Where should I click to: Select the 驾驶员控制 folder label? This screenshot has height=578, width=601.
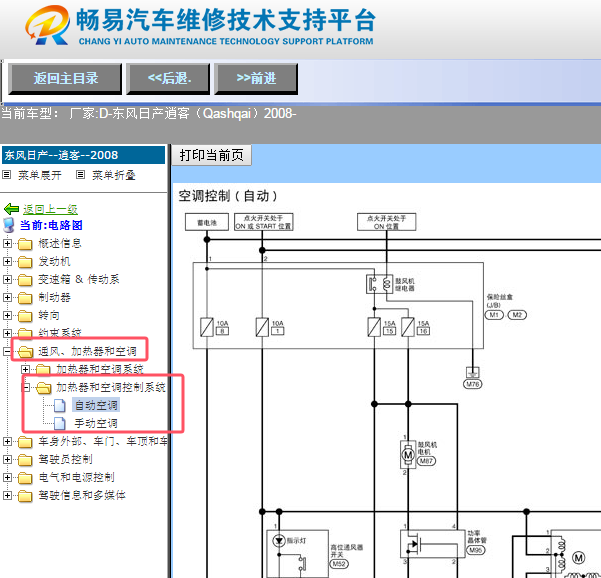coord(65,459)
